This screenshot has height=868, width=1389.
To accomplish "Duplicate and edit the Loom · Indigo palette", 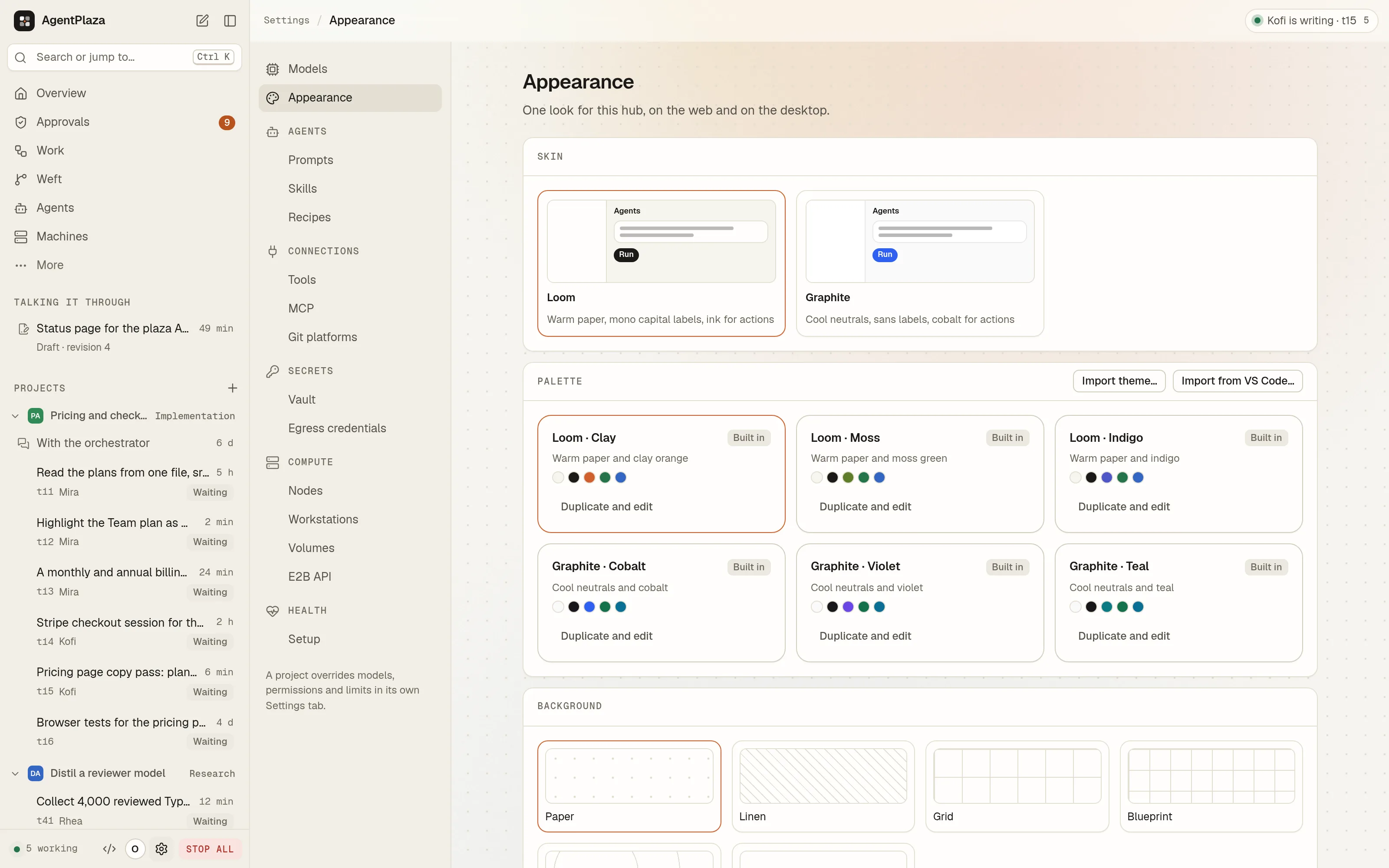I will [1123, 506].
